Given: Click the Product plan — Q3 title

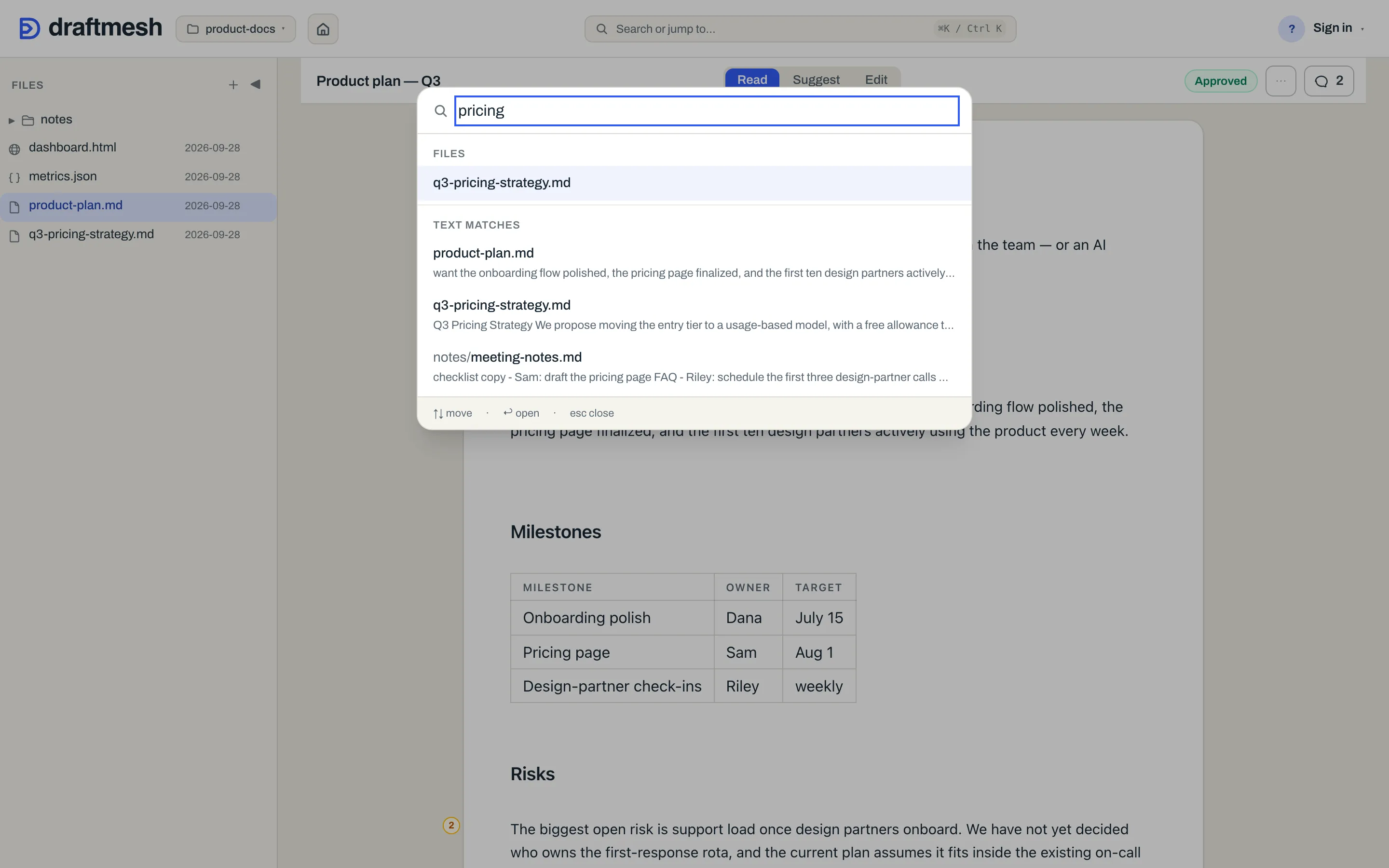Looking at the screenshot, I should (x=378, y=81).
